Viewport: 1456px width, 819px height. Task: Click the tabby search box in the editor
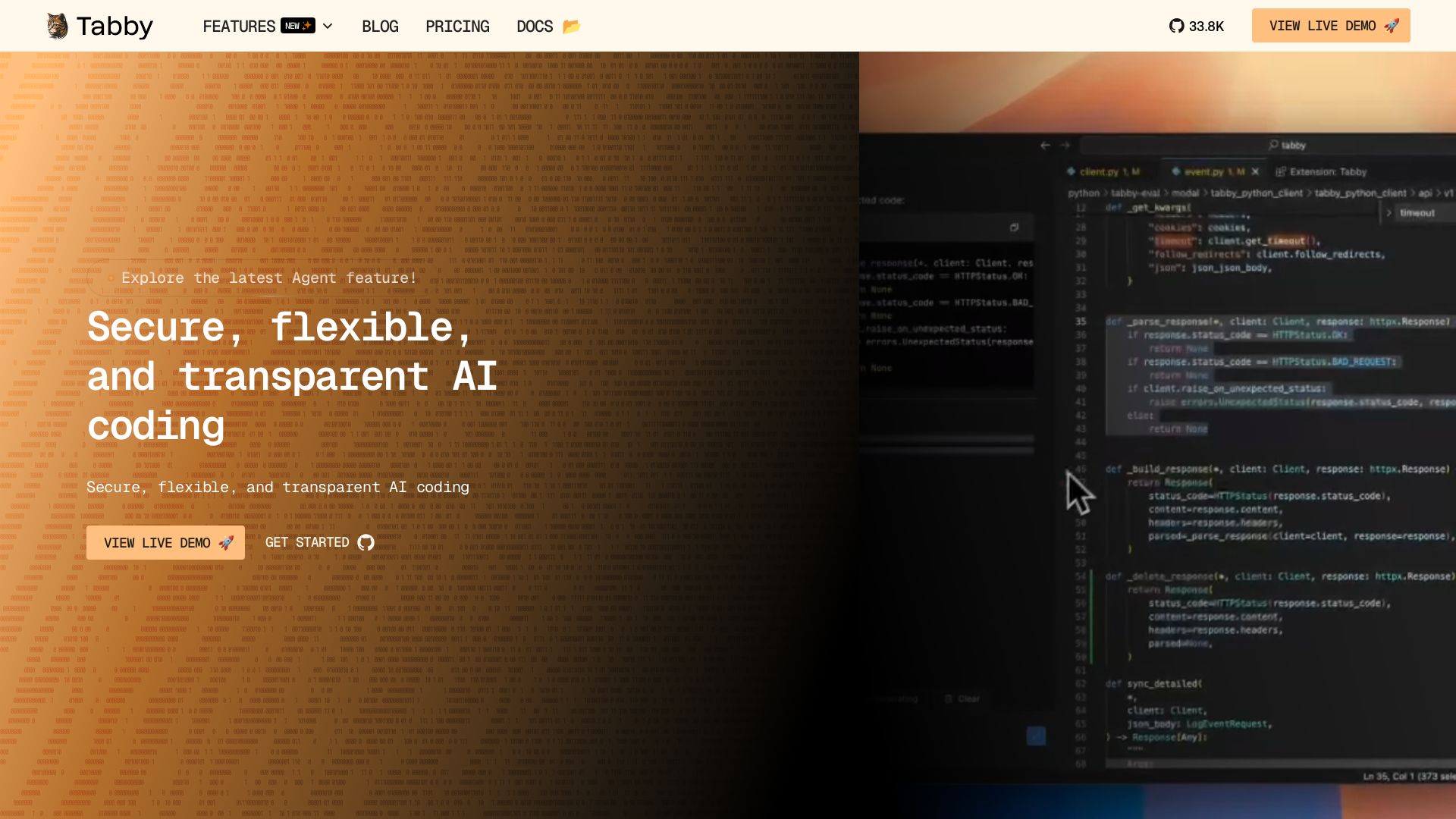1287,145
